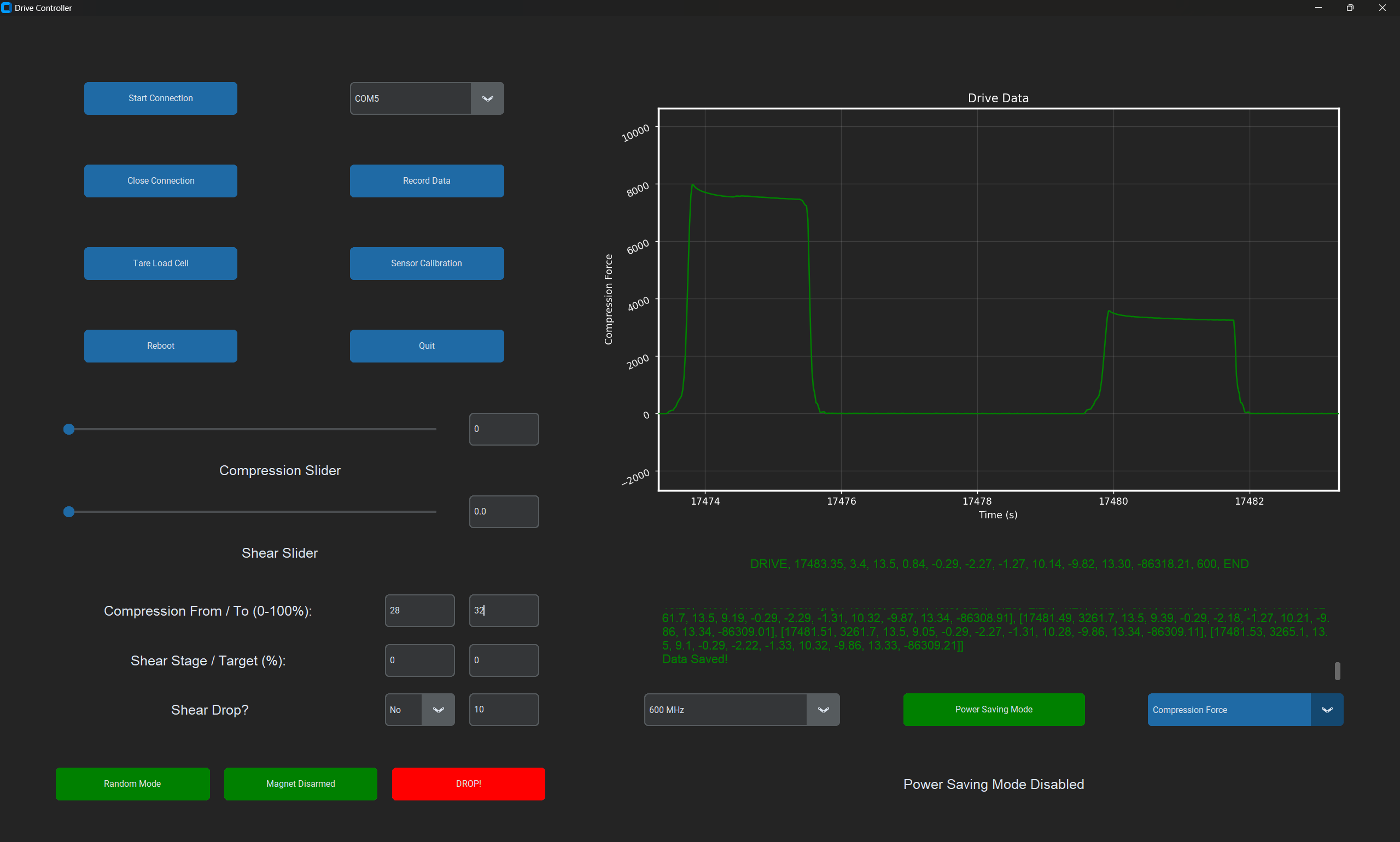Open the 600 MHz frequency dropdown
1400x842 pixels.
click(823, 710)
